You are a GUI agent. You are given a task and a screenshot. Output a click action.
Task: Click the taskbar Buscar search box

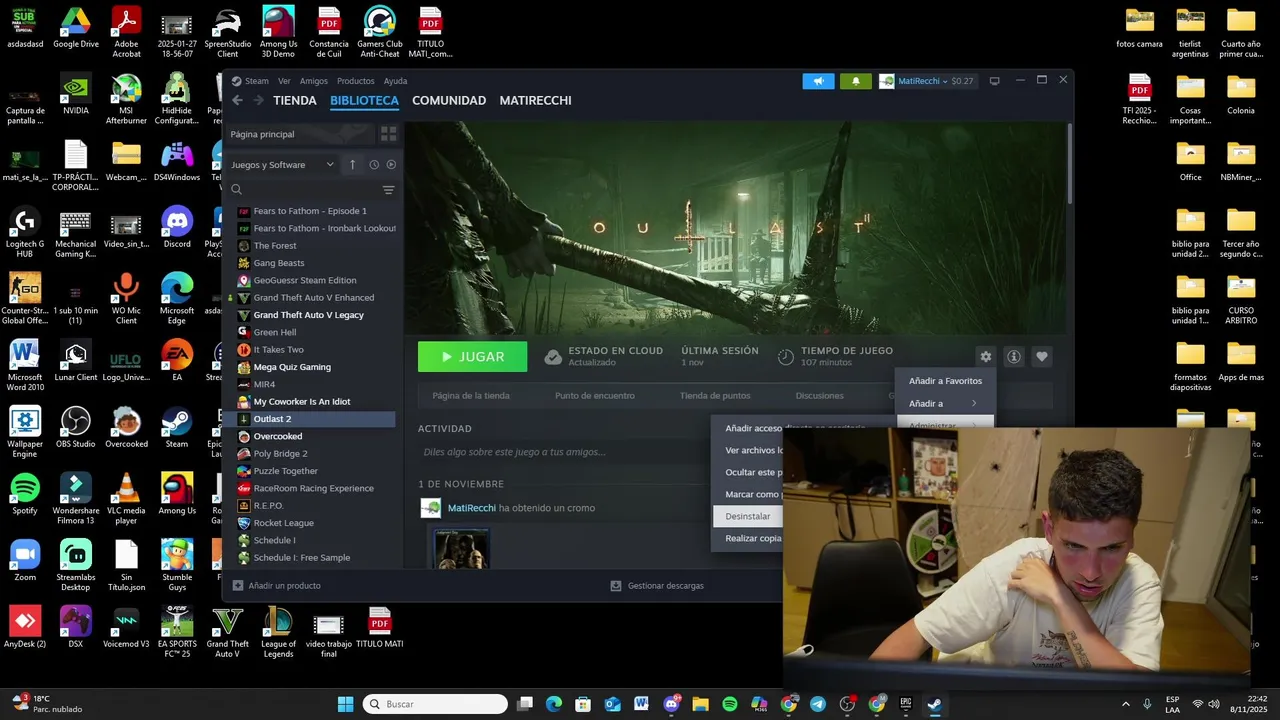(x=434, y=704)
